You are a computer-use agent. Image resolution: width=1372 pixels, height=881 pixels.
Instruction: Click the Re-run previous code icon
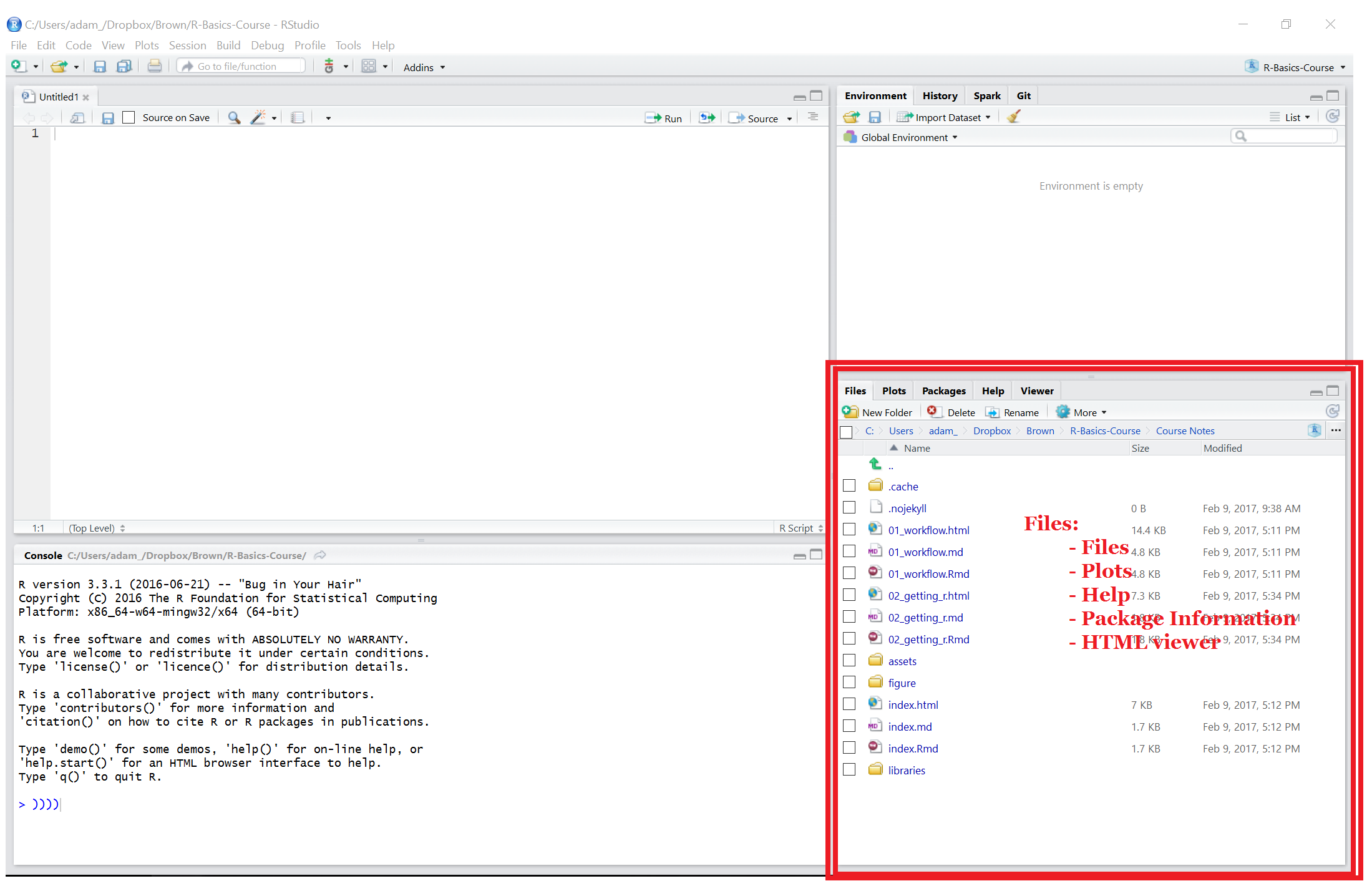tap(707, 117)
